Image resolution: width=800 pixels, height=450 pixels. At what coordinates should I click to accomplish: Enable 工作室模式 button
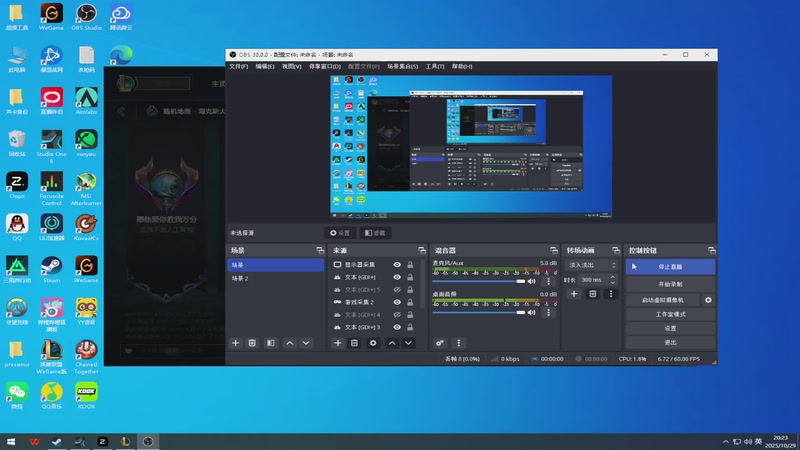[x=670, y=314]
